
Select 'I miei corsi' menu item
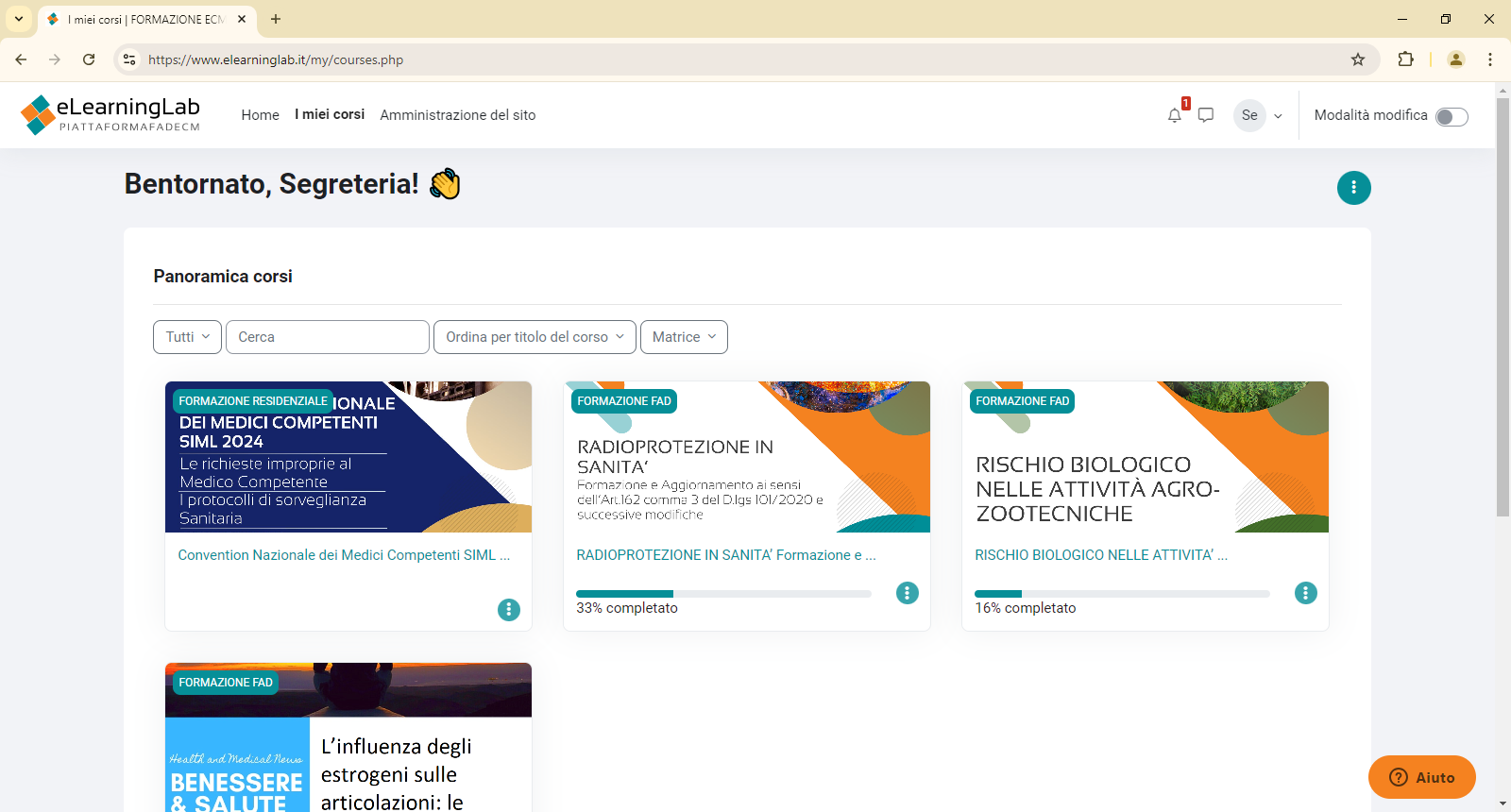[x=330, y=114]
